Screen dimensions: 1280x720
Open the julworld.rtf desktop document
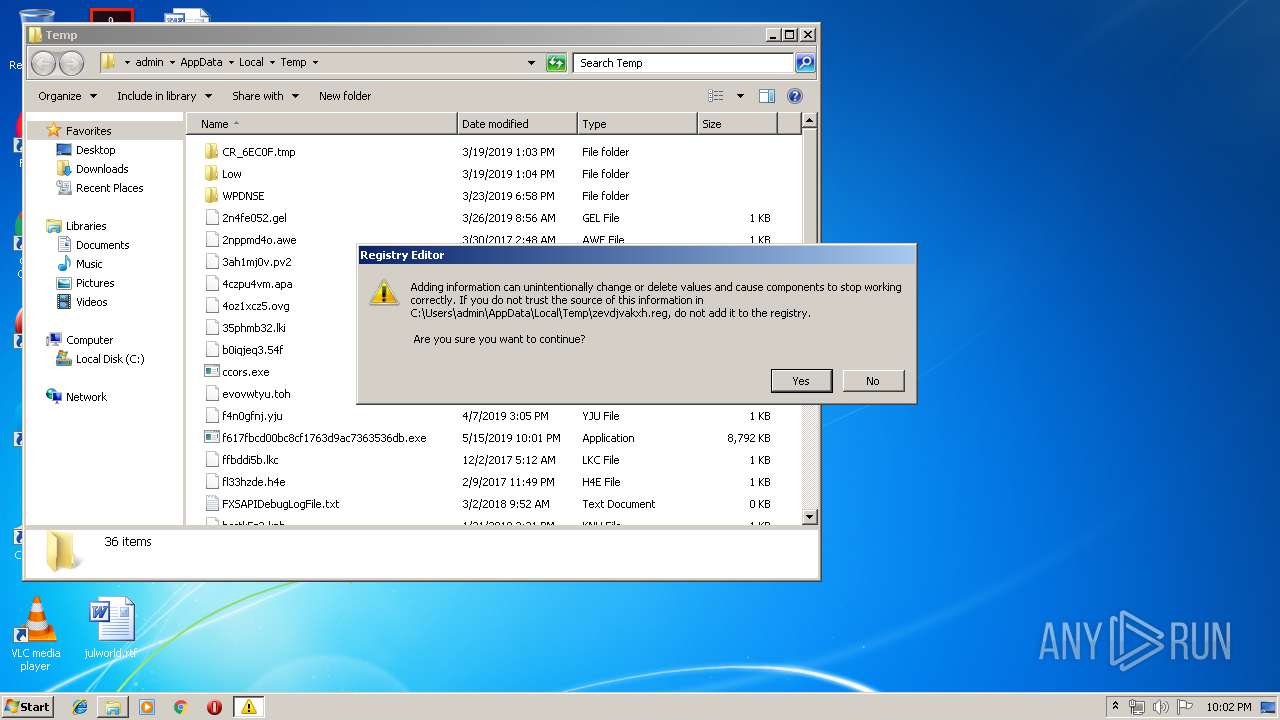111,629
